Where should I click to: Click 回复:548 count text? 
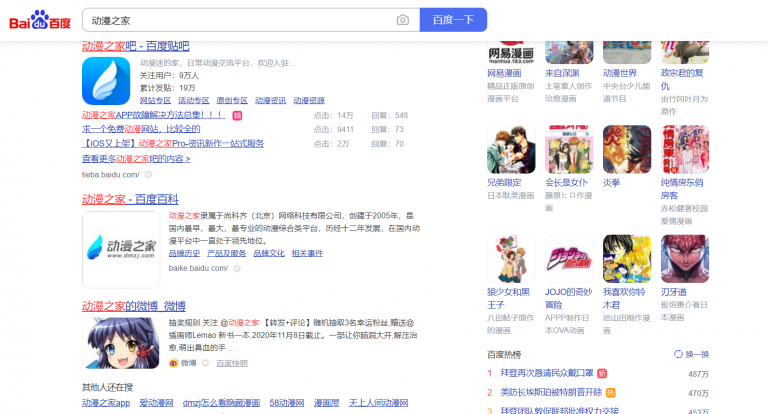tap(389, 116)
